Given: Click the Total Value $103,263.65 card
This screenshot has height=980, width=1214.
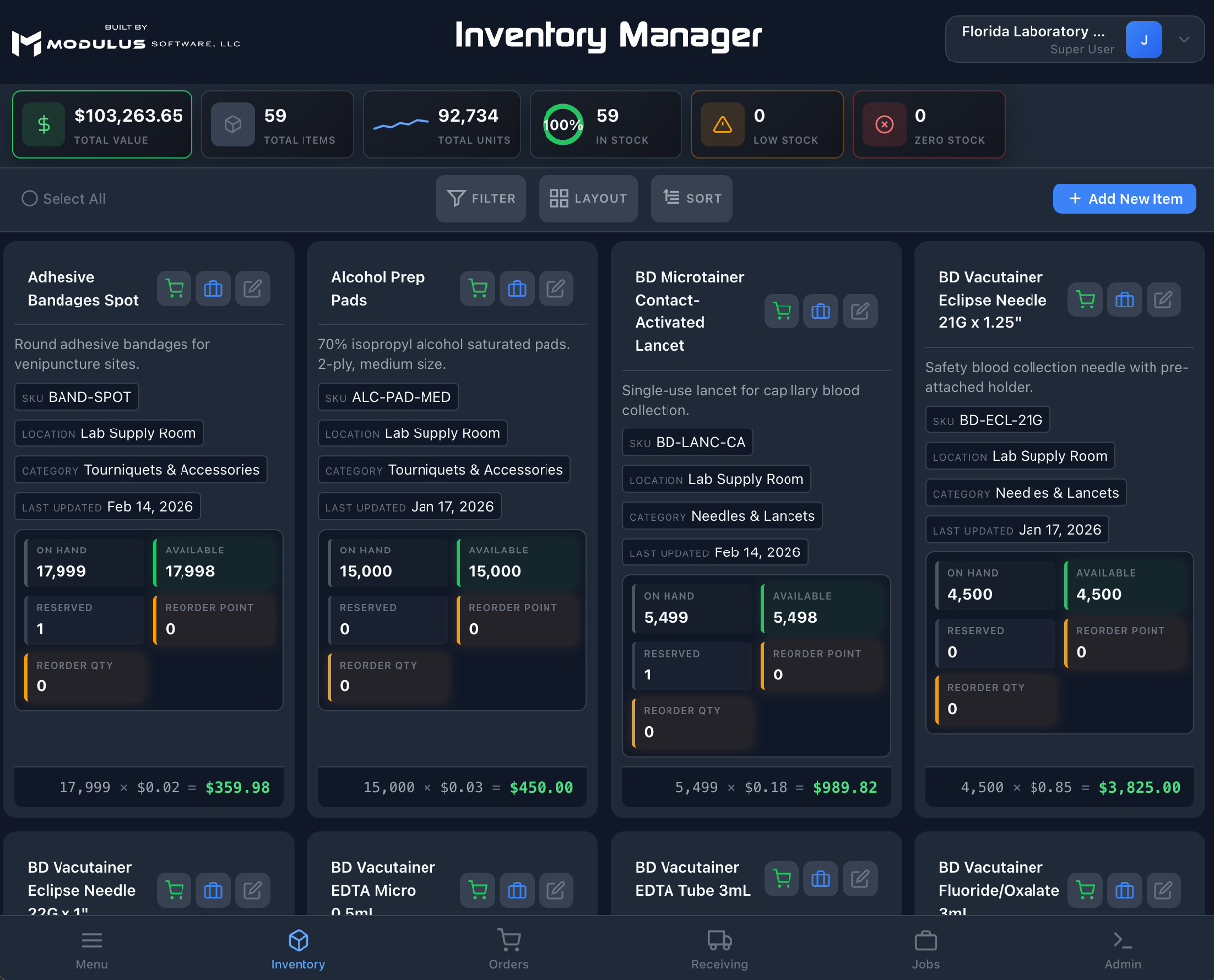Looking at the screenshot, I should pos(102,125).
